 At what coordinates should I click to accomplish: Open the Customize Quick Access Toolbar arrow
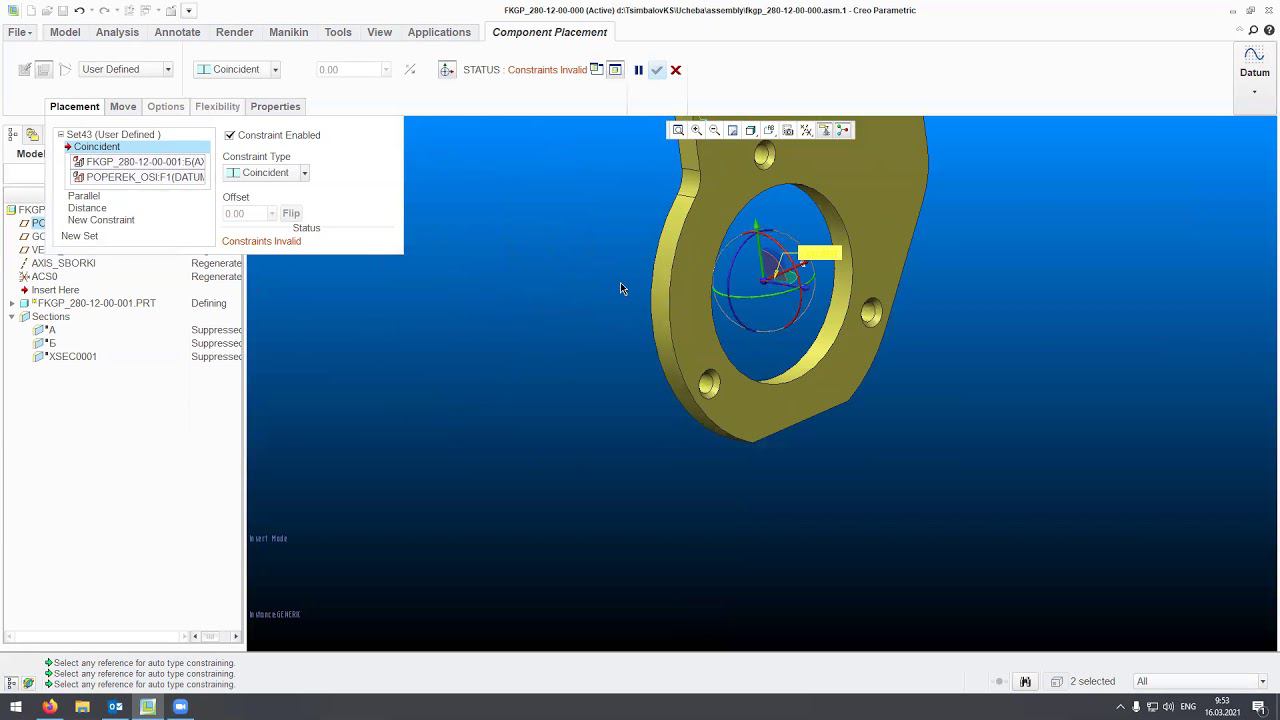[x=189, y=11]
